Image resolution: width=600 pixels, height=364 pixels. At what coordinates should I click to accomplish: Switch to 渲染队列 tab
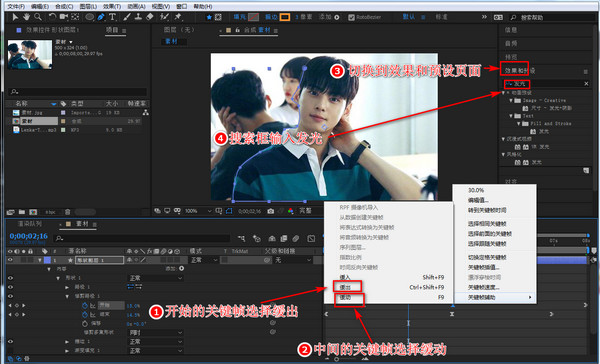[30, 224]
